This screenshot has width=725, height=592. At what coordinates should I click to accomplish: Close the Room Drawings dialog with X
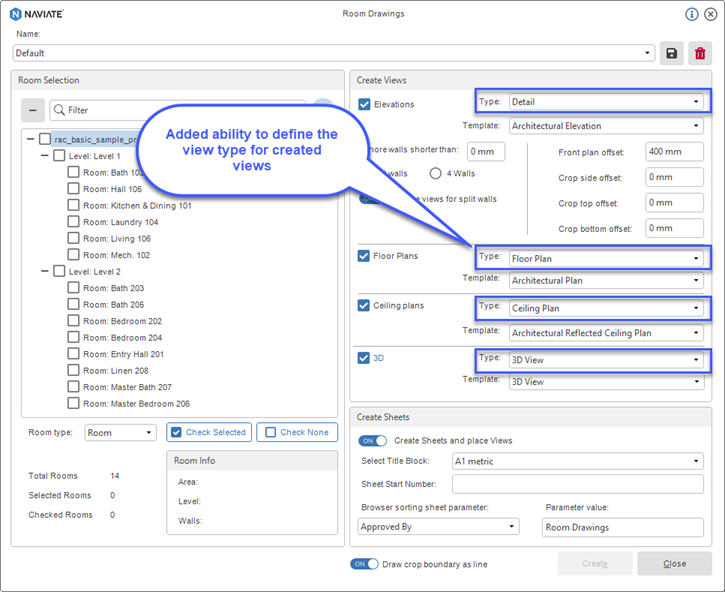[x=711, y=14]
